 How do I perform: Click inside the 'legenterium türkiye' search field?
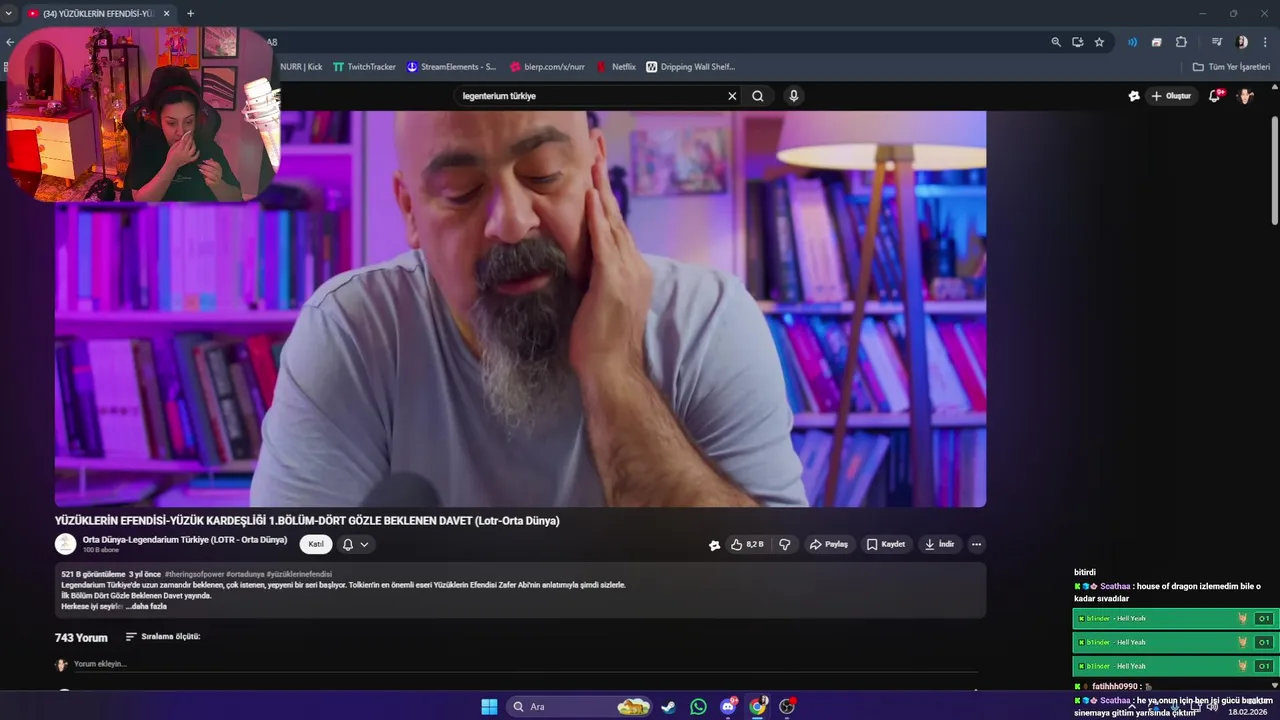590,96
